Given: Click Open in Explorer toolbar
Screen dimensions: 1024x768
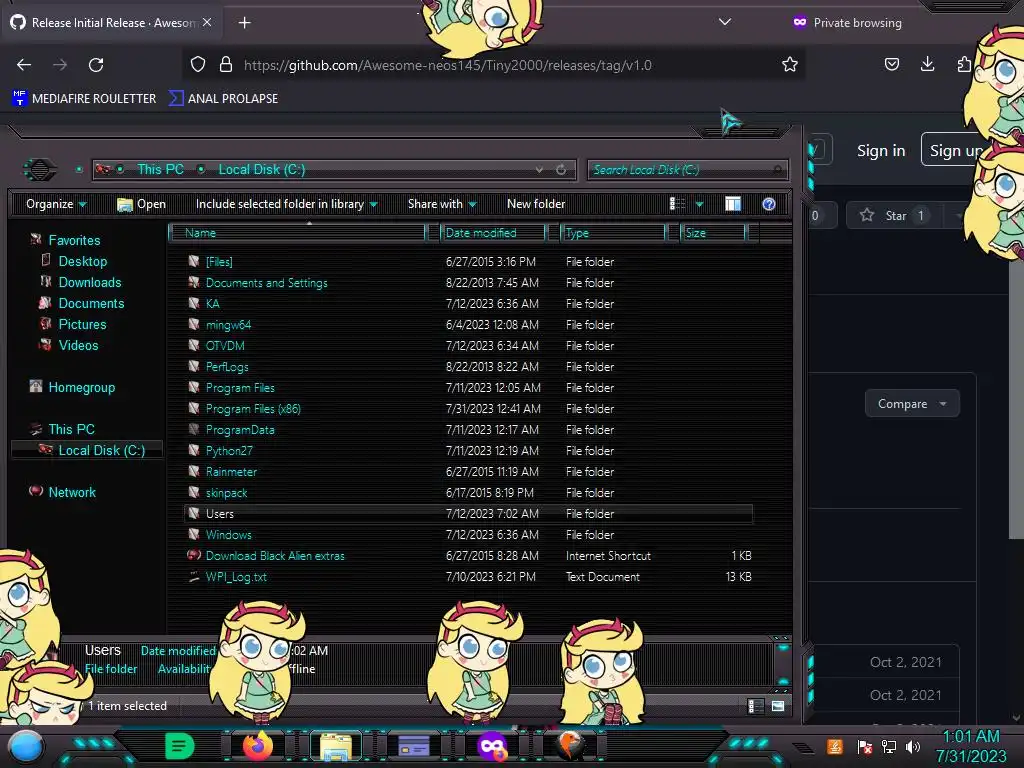Looking at the screenshot, I should point(141,204).
